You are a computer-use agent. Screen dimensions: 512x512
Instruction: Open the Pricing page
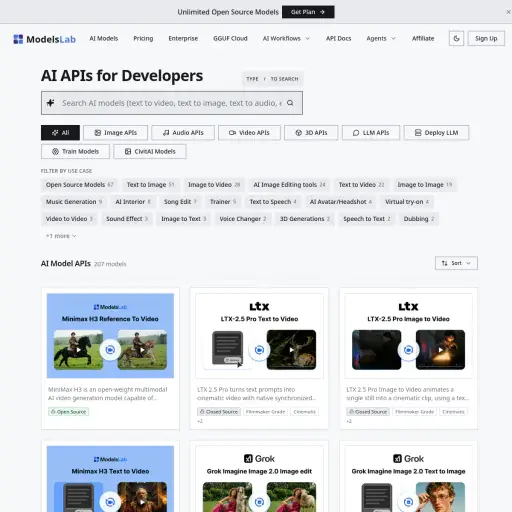(x=143, y=39)
